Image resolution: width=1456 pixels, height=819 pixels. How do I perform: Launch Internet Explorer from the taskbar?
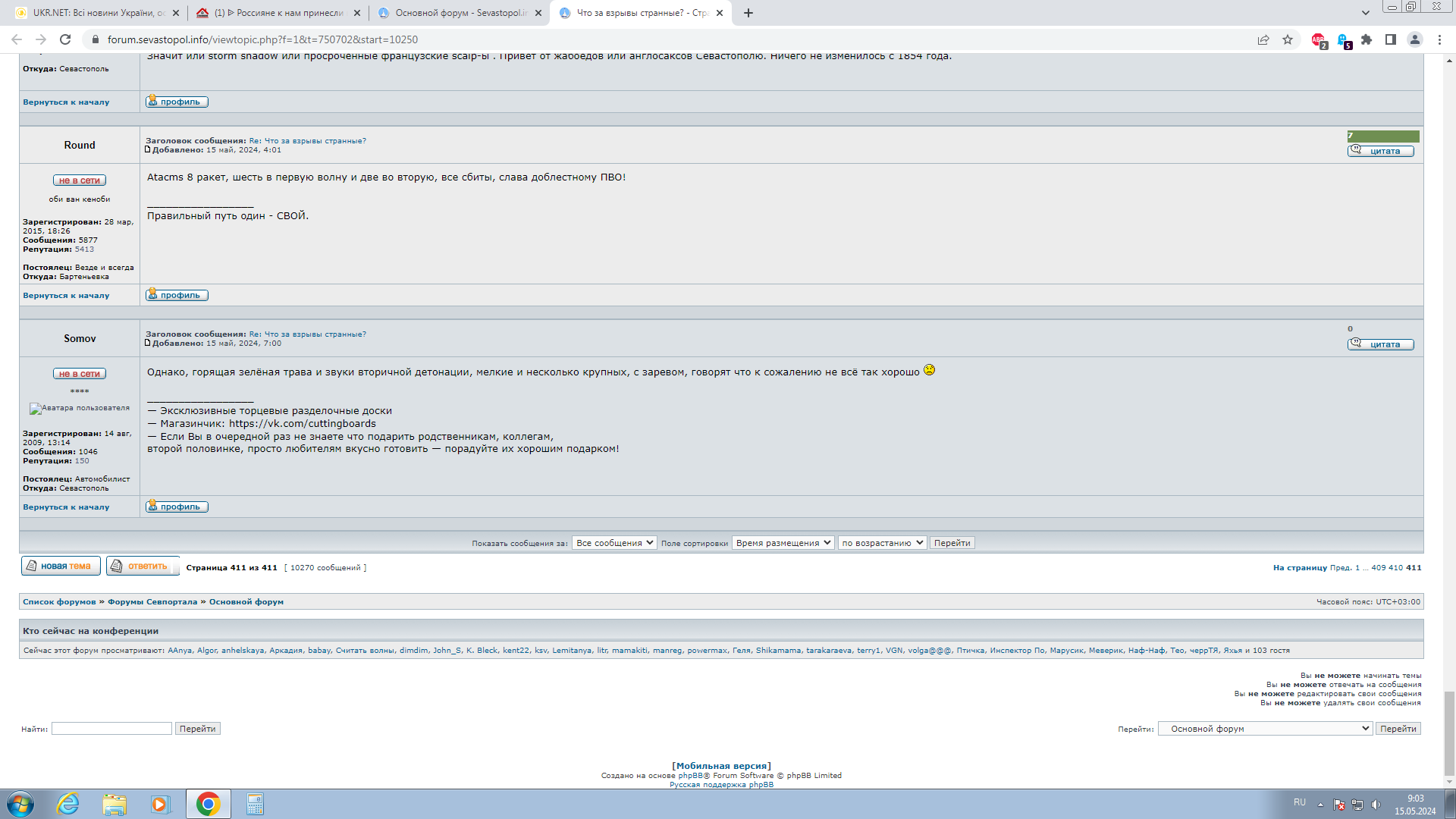point(68,804)
